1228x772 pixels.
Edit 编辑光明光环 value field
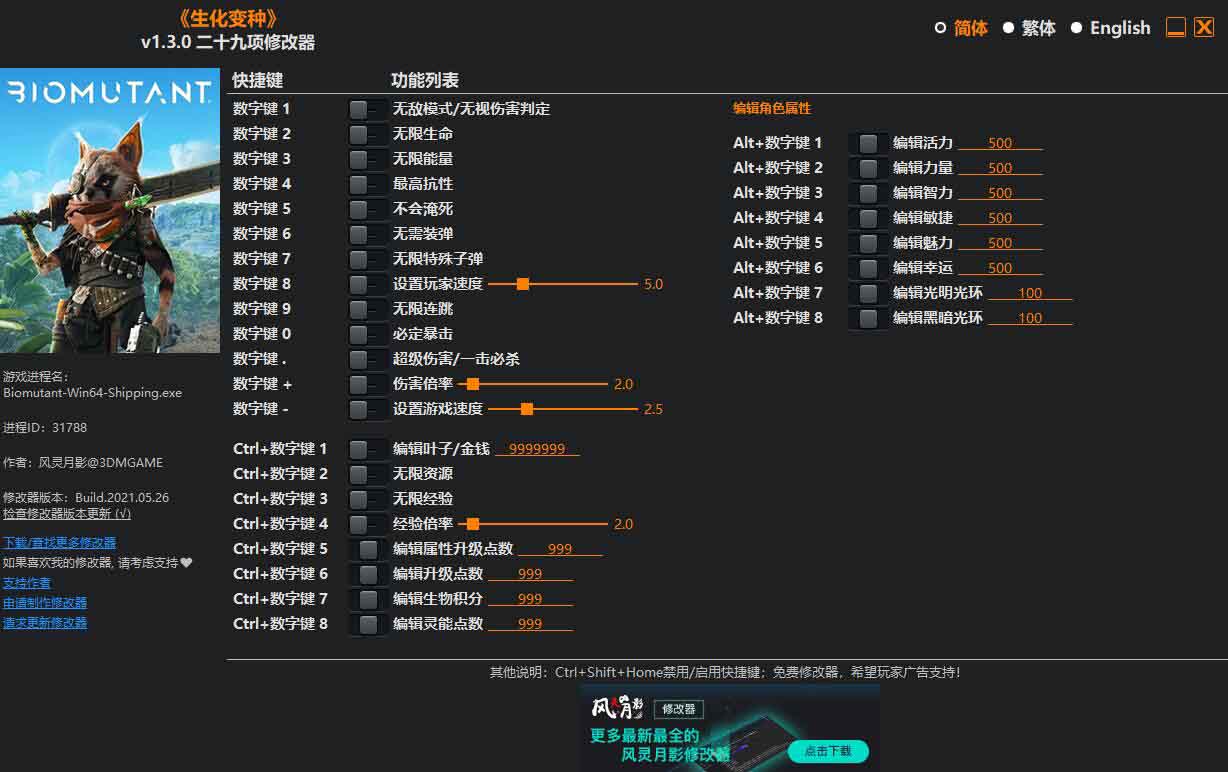[x=1030, y=293]
